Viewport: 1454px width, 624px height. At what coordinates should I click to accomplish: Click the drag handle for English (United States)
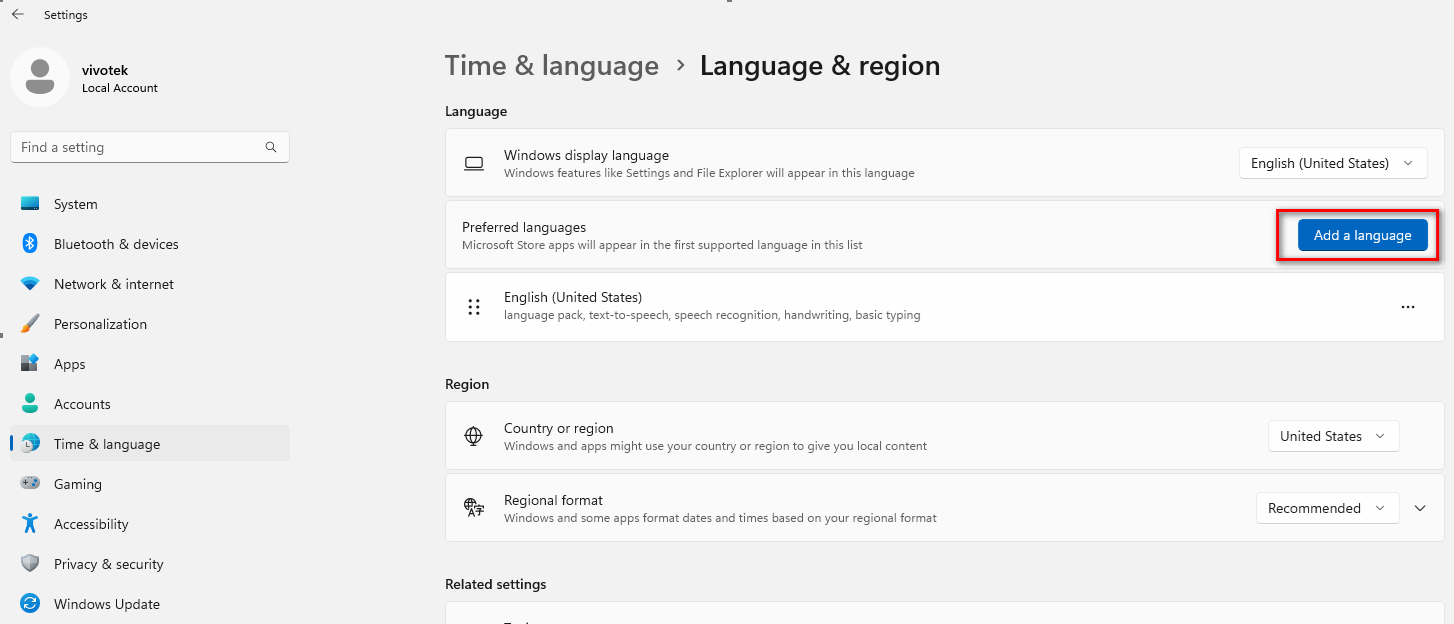(474, 307)
